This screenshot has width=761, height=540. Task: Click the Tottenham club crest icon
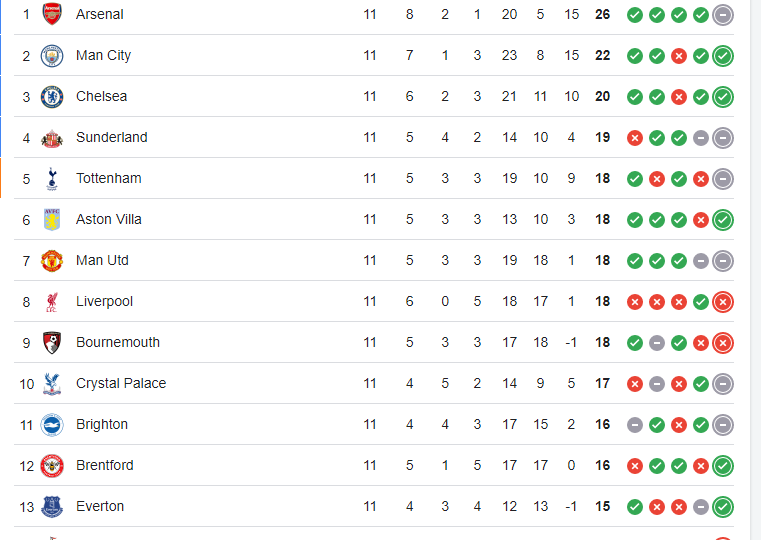click(x=52, y=179)
